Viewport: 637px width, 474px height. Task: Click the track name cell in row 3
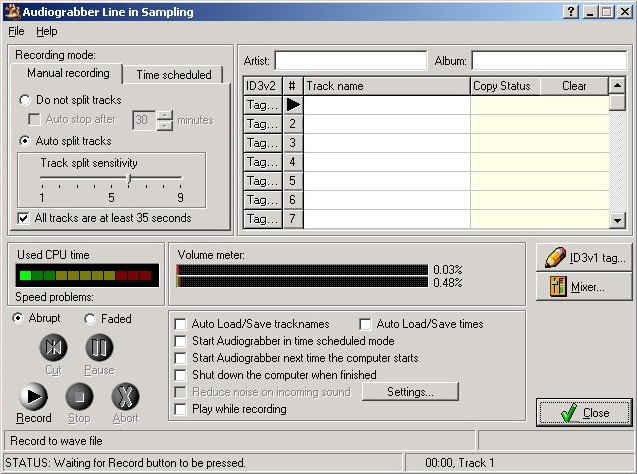387,143
